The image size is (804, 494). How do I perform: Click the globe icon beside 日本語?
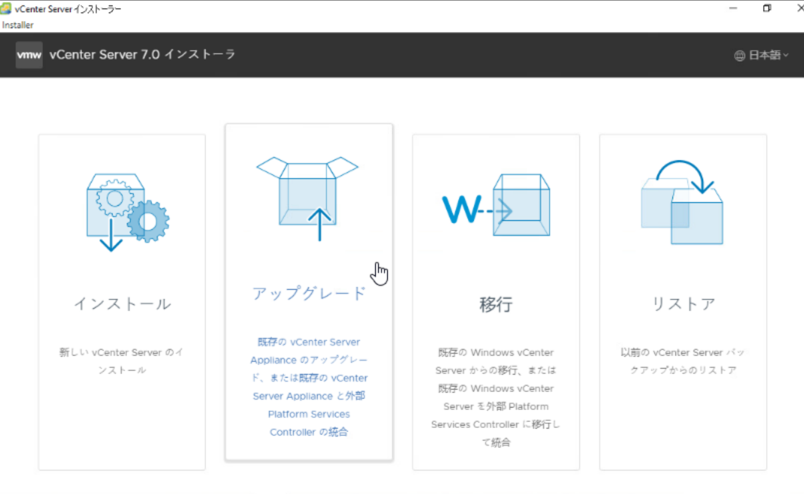click(739, 56)
